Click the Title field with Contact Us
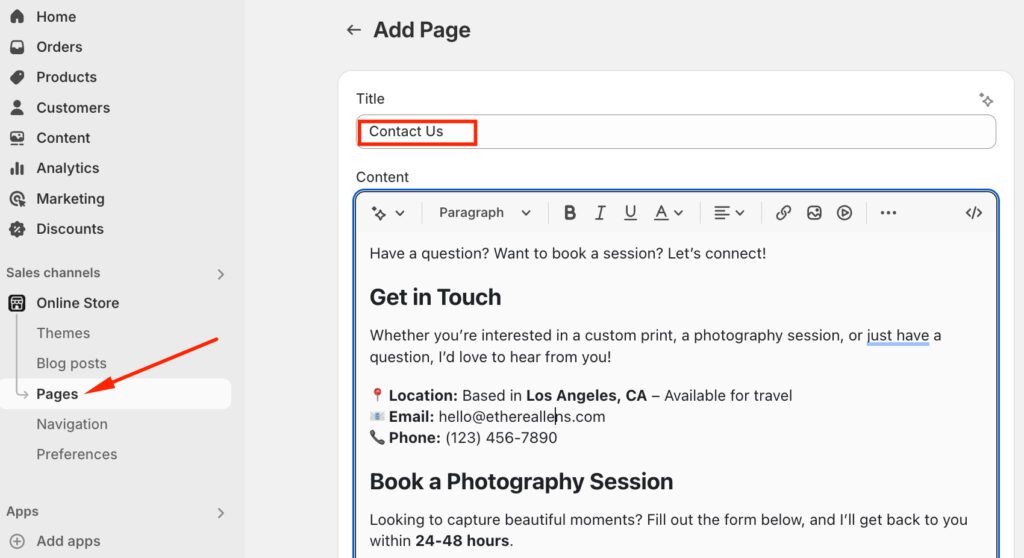 (676, 132)
